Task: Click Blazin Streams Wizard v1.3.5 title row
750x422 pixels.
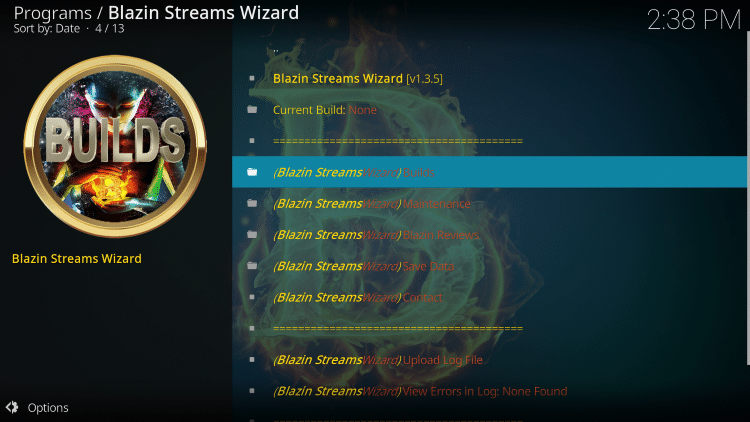Action: [x=489, y=78]
